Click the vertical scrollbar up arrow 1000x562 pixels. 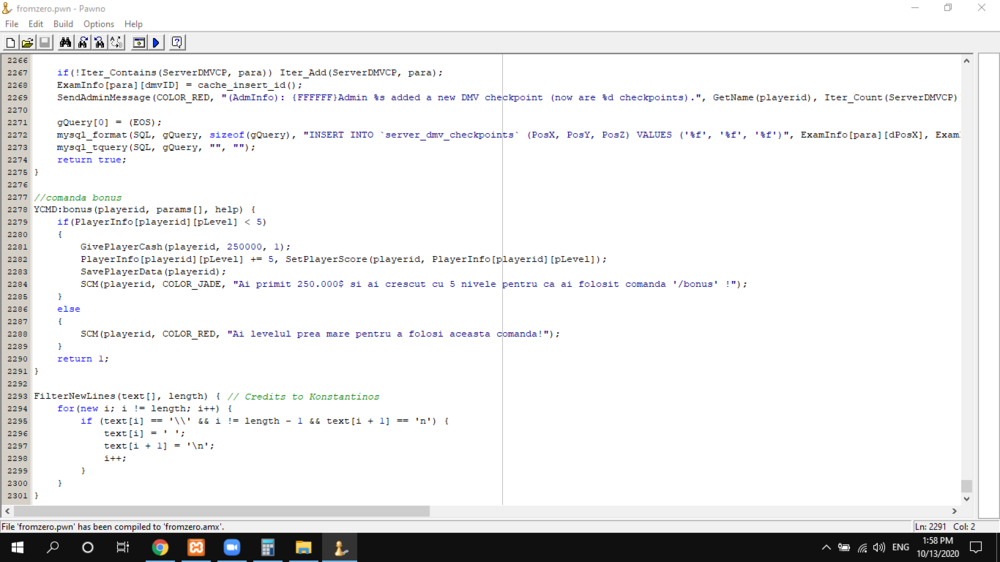click(x=967, y=61)
